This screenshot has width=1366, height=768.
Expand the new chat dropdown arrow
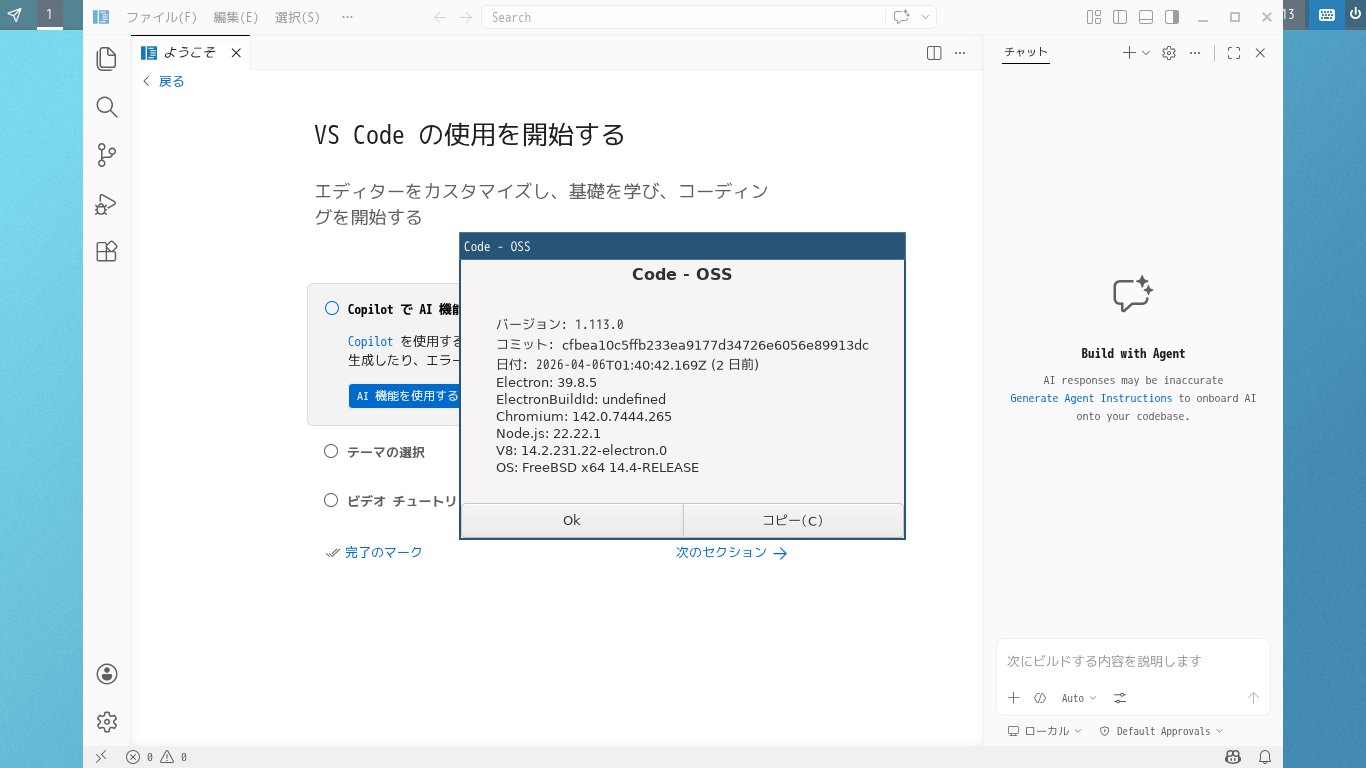point(1146,53)
